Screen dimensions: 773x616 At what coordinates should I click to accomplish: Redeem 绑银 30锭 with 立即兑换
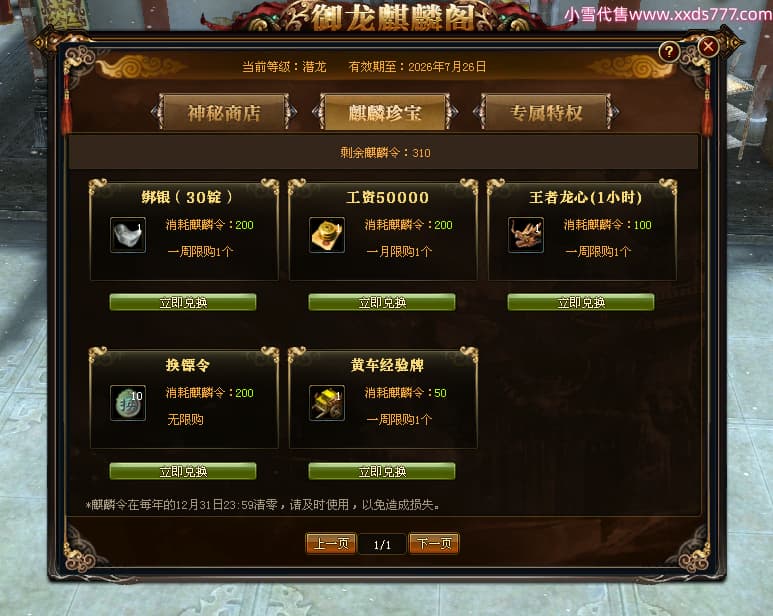pyautogui.click(x=183, y=302)
